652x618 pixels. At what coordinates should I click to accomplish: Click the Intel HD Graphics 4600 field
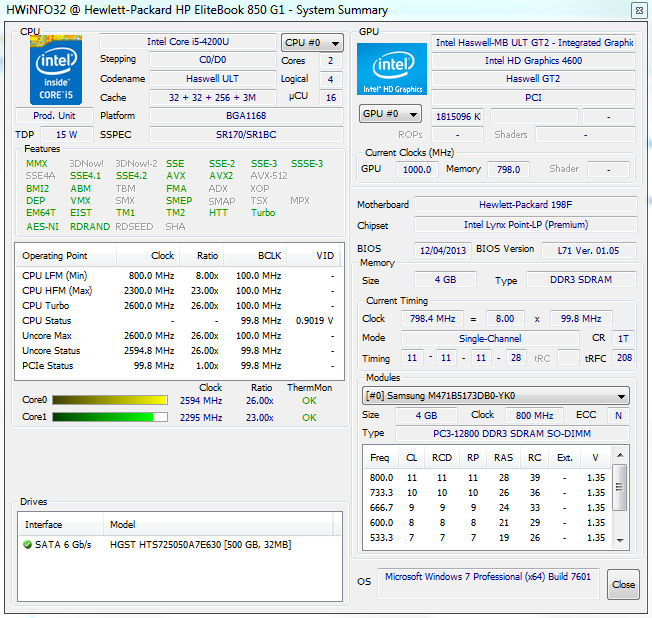click(533, 61)
